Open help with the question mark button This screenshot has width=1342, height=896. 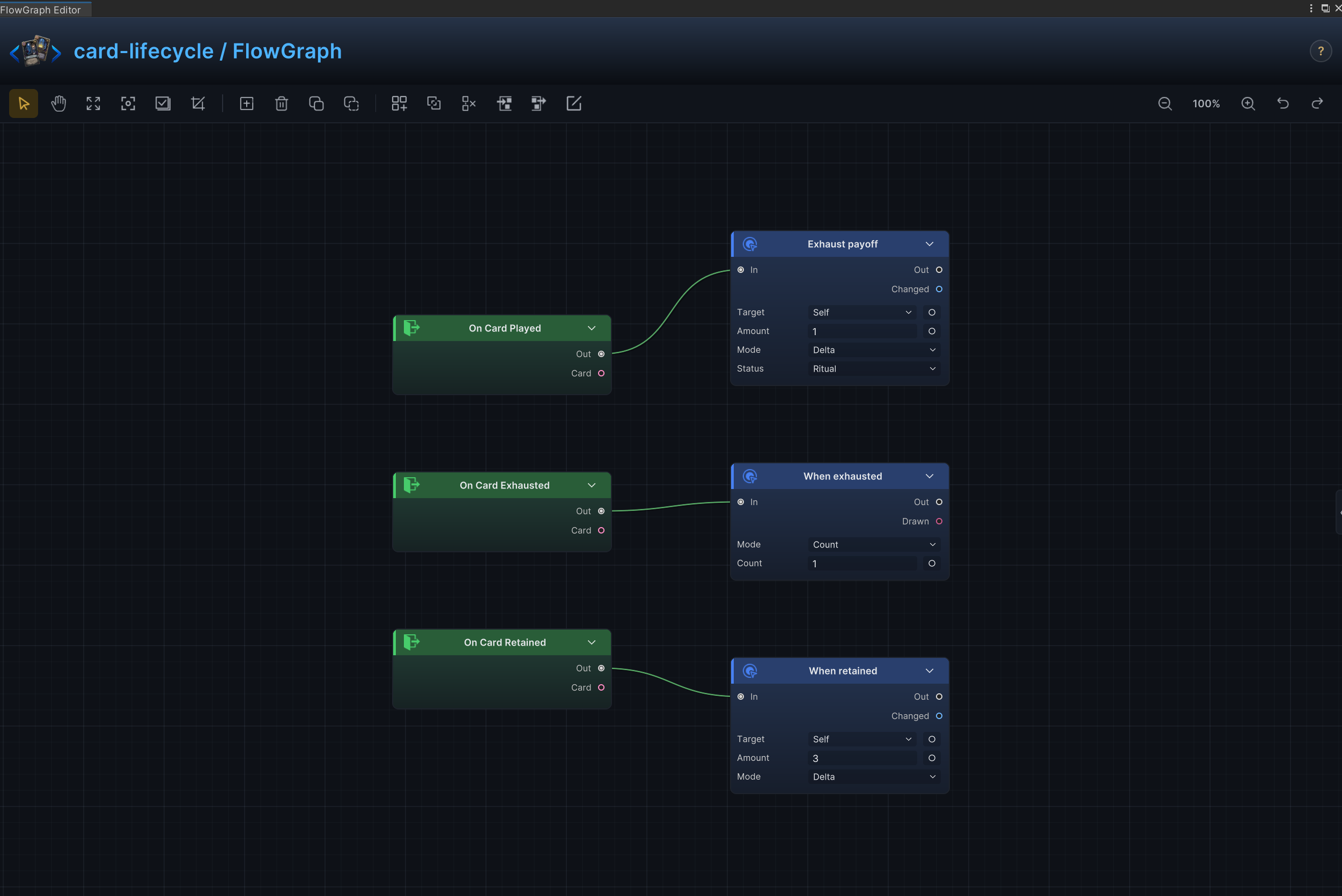click(x=1321, y=51)
